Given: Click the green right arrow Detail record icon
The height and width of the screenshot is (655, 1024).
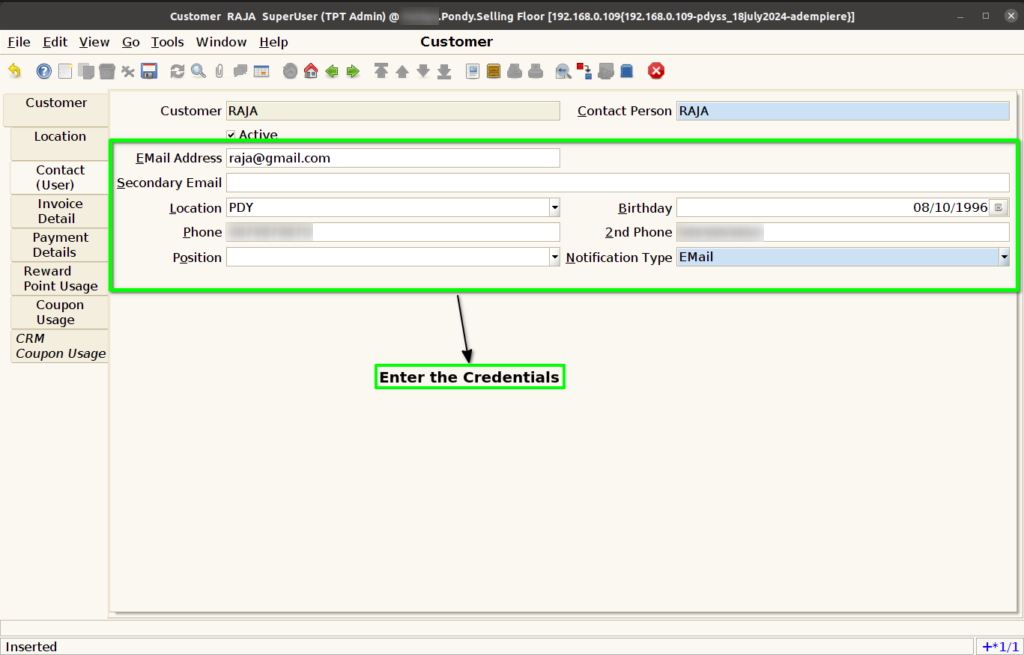Looking at the screenshot, I should point(353,71).
